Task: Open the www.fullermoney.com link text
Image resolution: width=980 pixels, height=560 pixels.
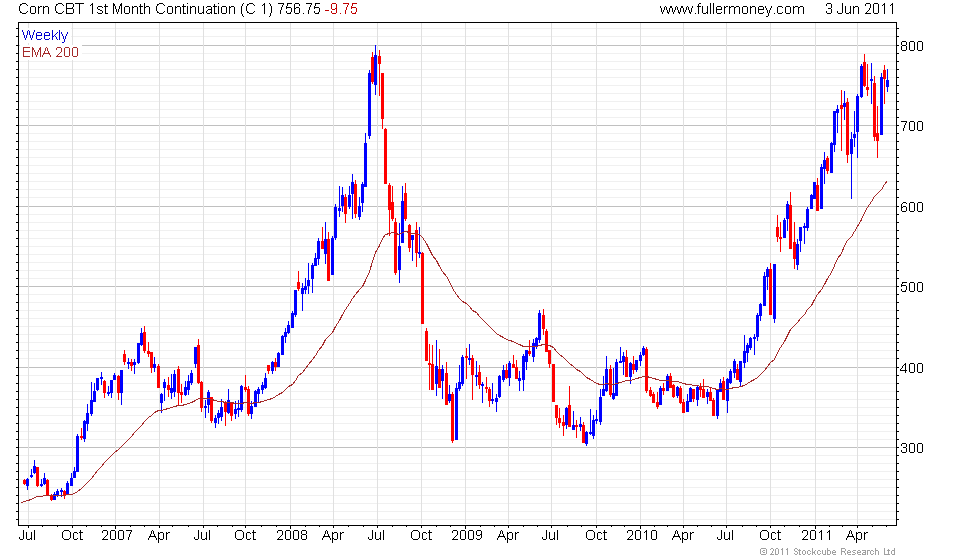Action: 732,9
